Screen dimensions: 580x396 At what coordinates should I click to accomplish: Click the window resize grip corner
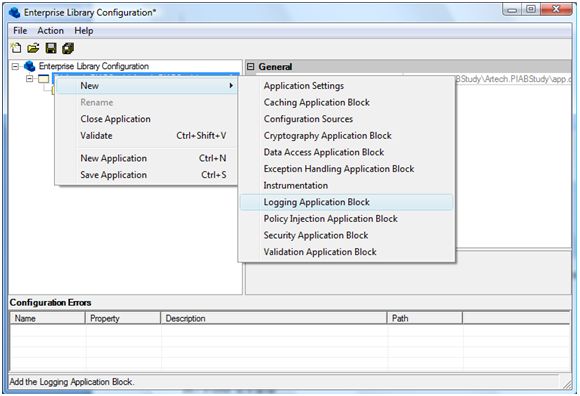566,384
